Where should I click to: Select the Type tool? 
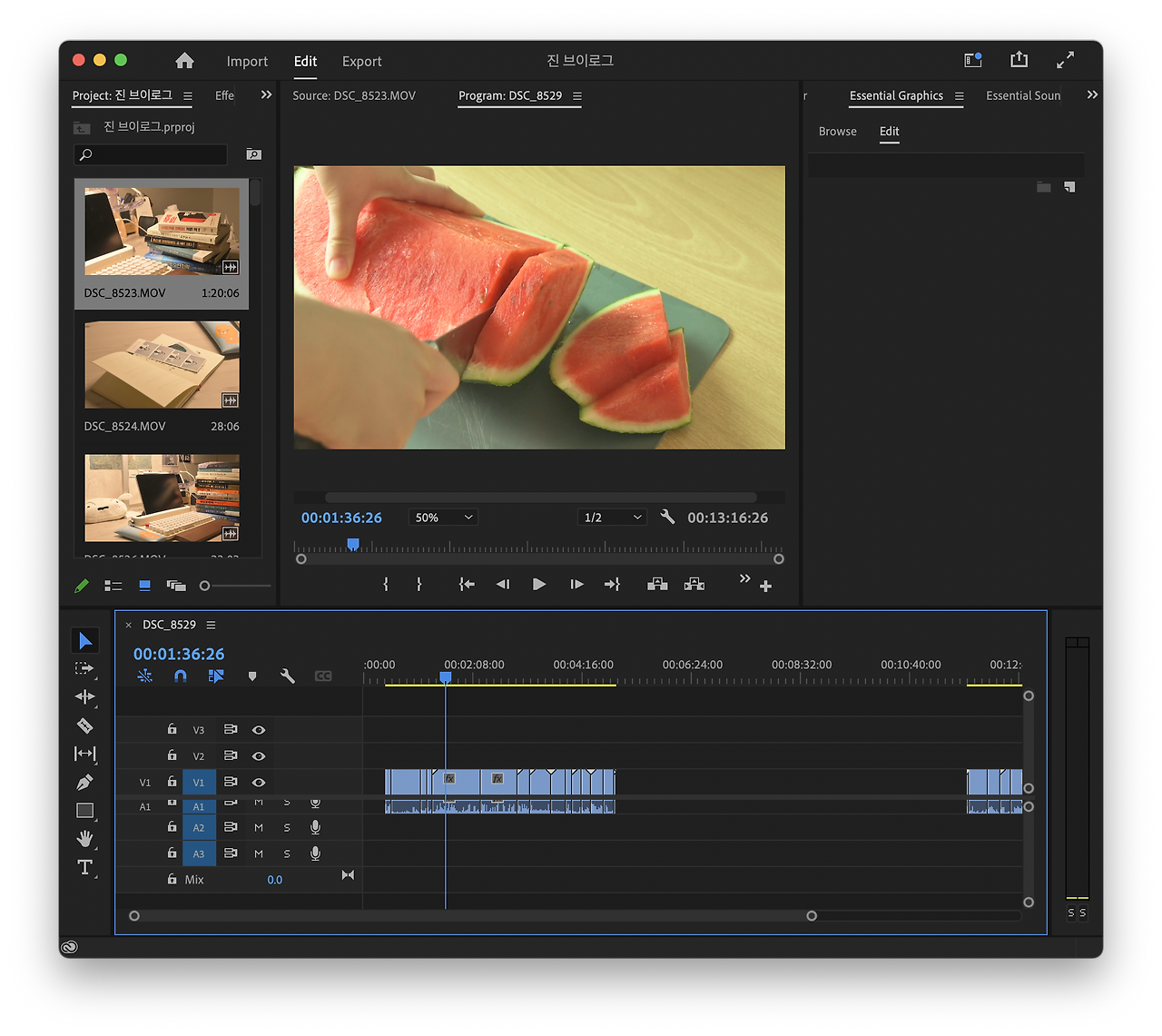pos(84,867)
